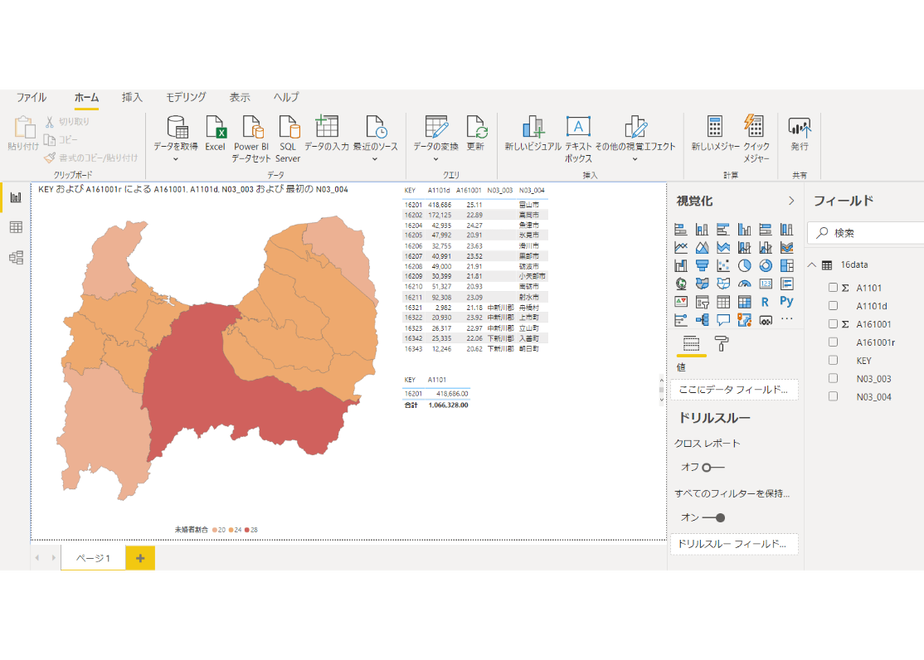The width and height of the screenshot is (924, 660).
Task: Open model view in left sidebar
Action: [16, 257]
